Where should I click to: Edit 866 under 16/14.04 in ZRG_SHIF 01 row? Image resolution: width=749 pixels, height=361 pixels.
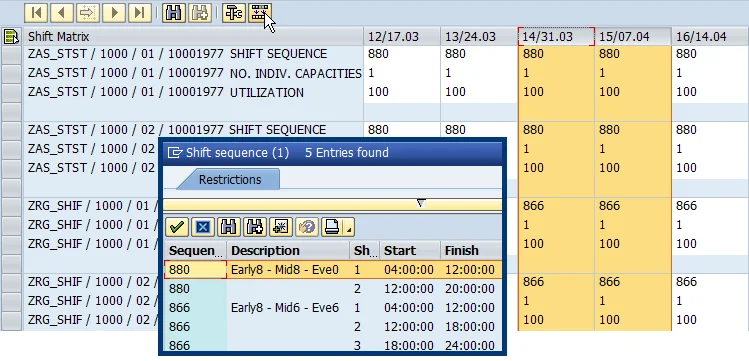[x=710, y=206]
